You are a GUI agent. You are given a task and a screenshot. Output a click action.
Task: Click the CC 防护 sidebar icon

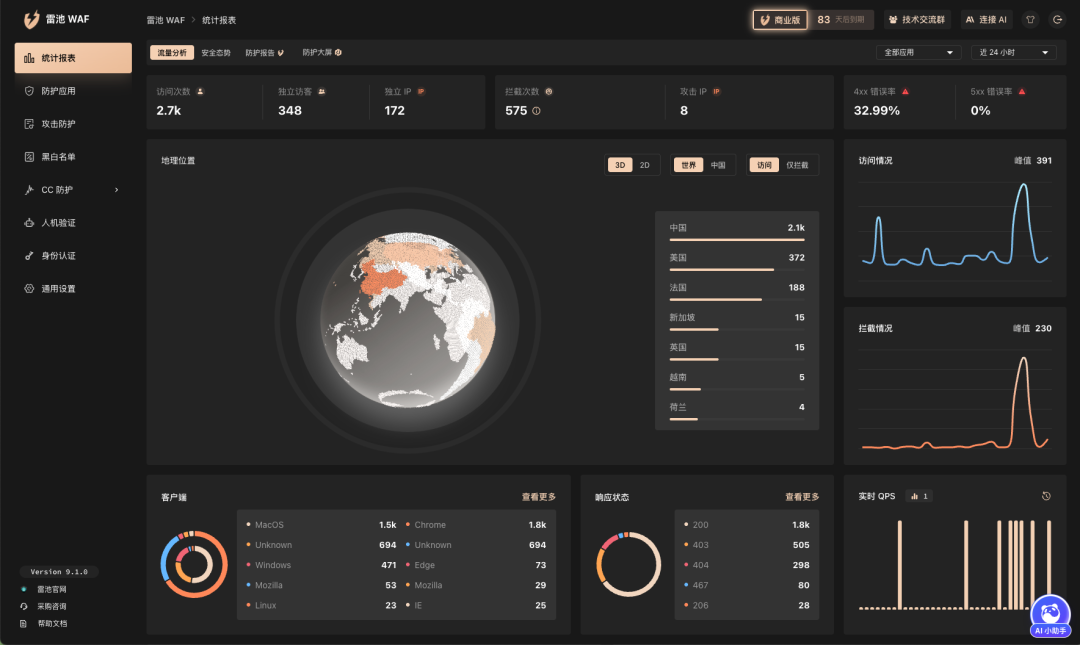pos(29,190)
